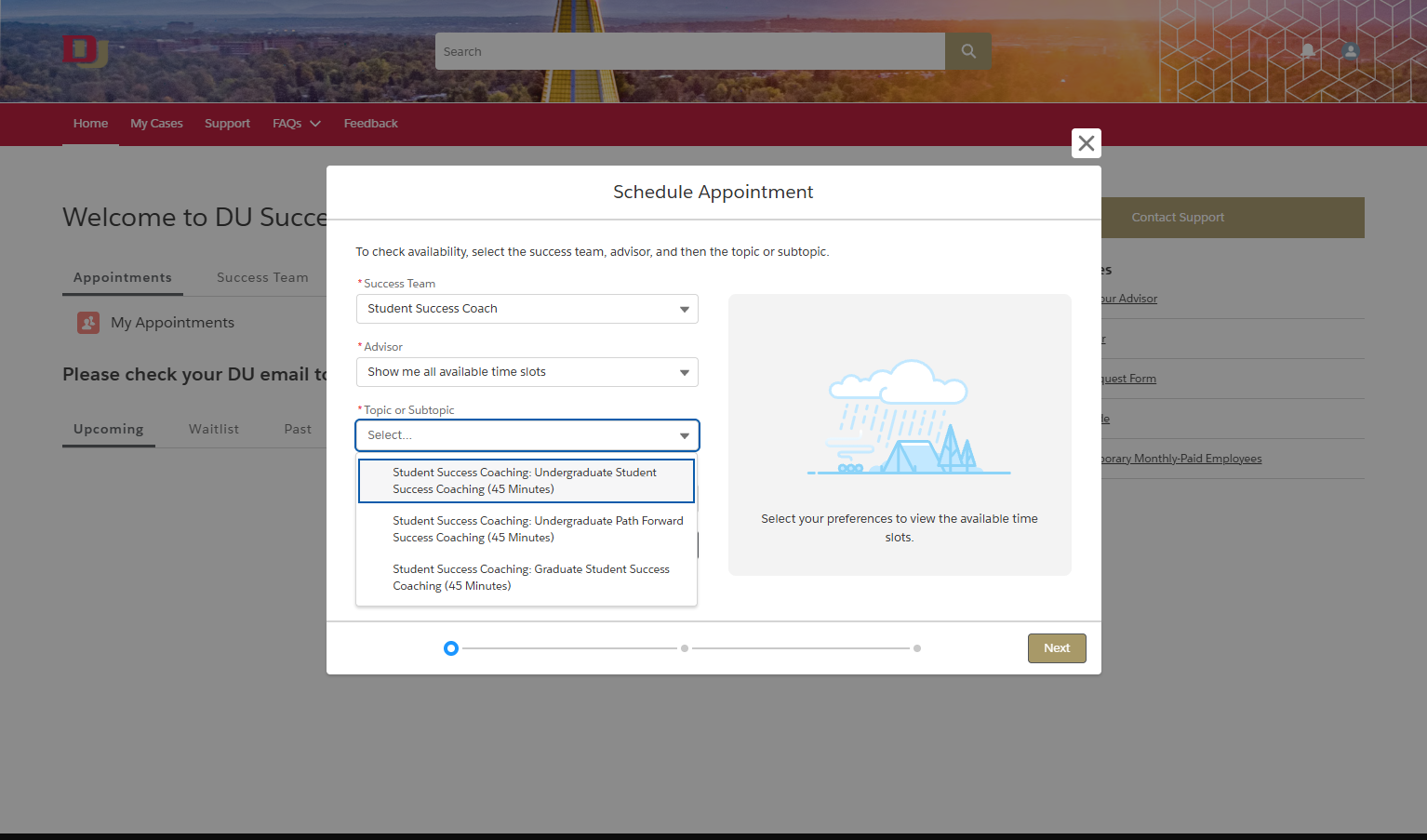The image size is (1427, 840).
Task: Open the user profile avatar icon
Action: [x=1351, y=51]
